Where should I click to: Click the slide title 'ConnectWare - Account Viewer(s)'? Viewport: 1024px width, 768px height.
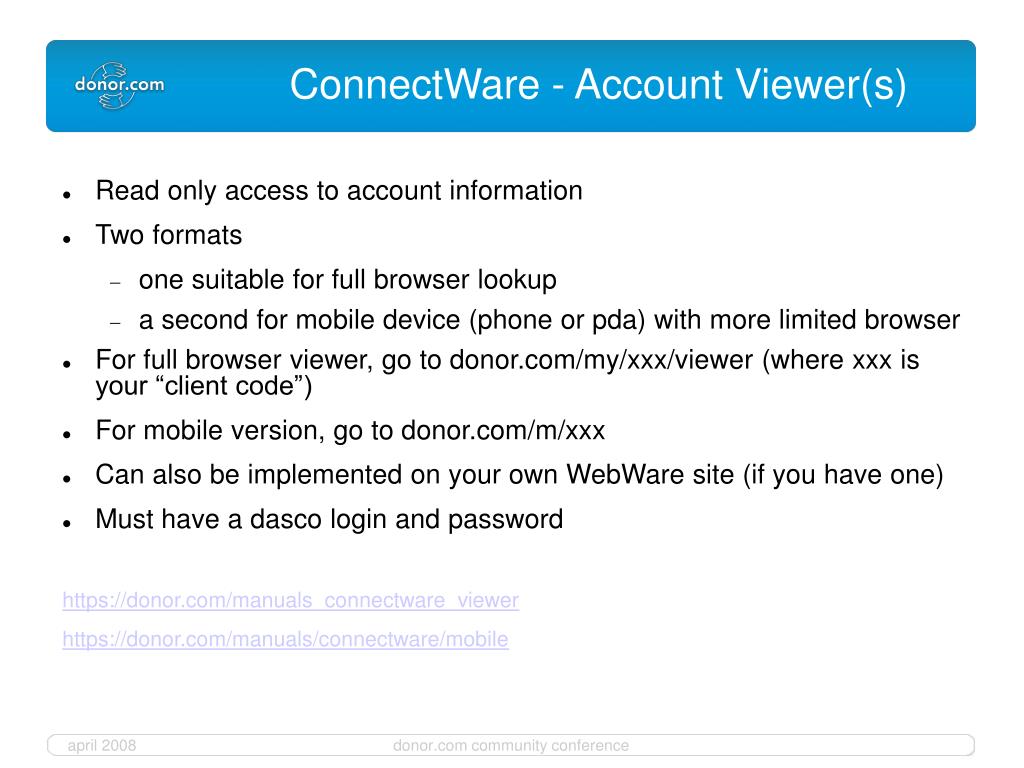pos(598,85)
